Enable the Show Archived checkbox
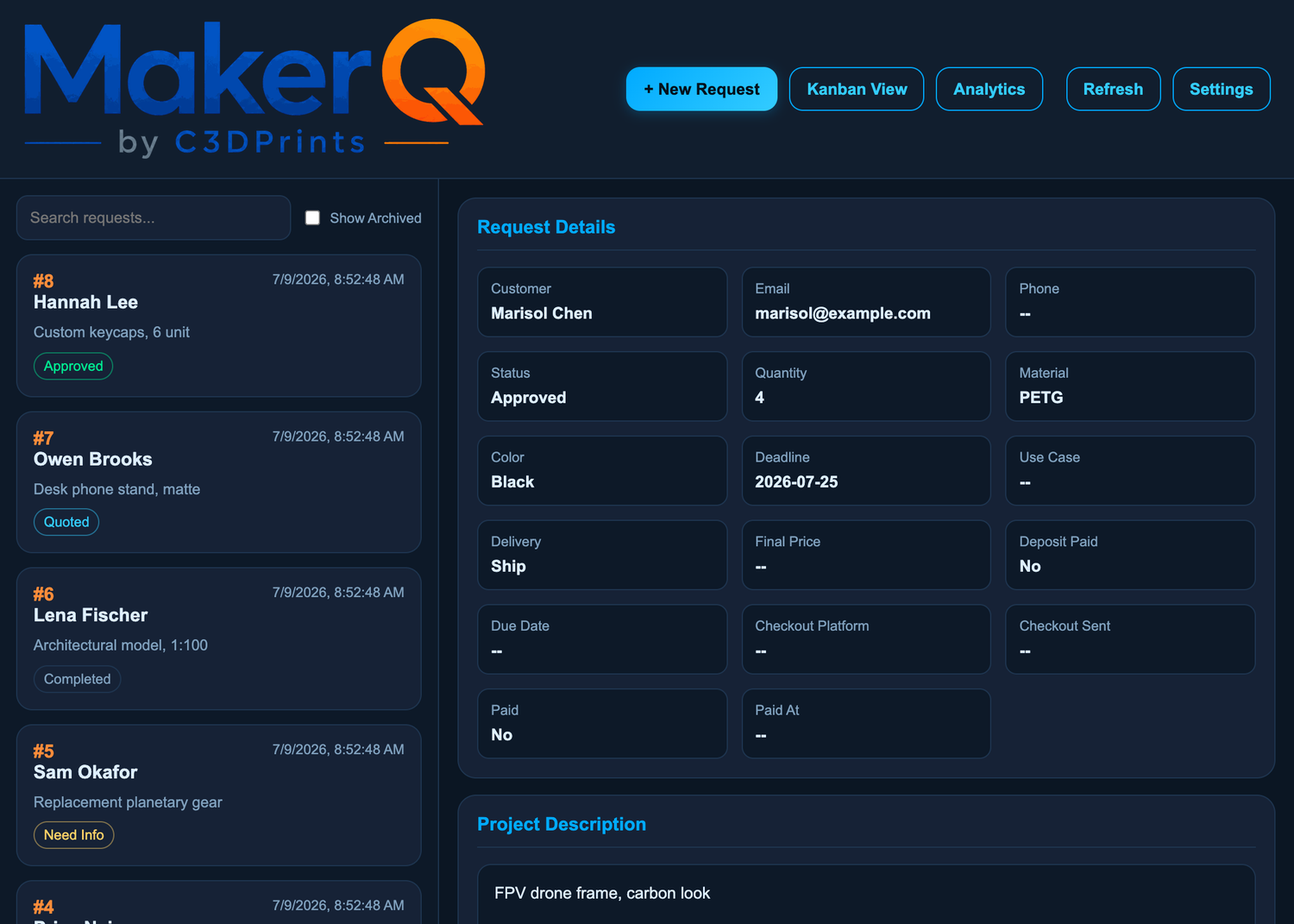1294x924 pixels. click(312, 218)
